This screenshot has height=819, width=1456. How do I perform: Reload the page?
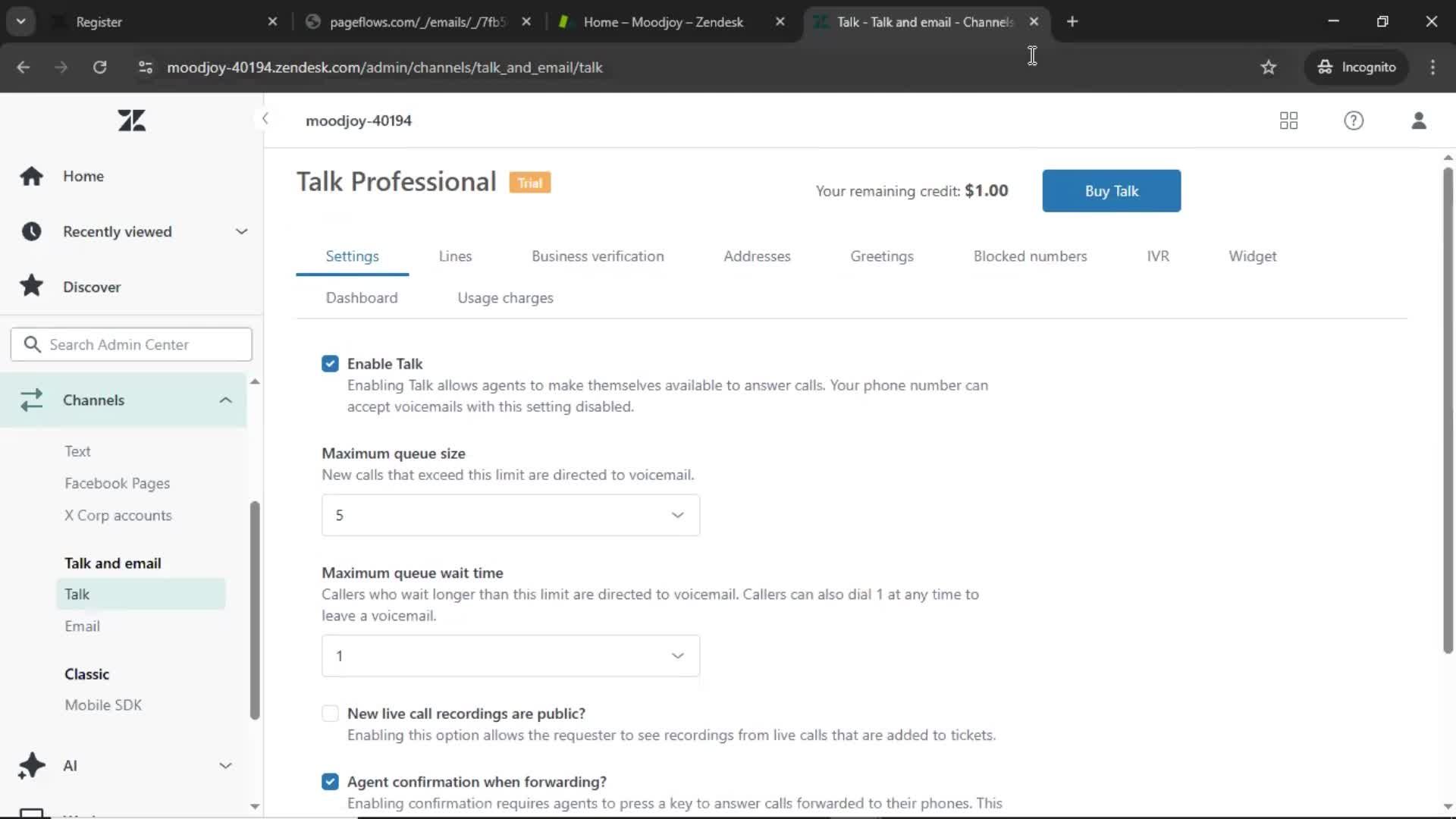99,67
